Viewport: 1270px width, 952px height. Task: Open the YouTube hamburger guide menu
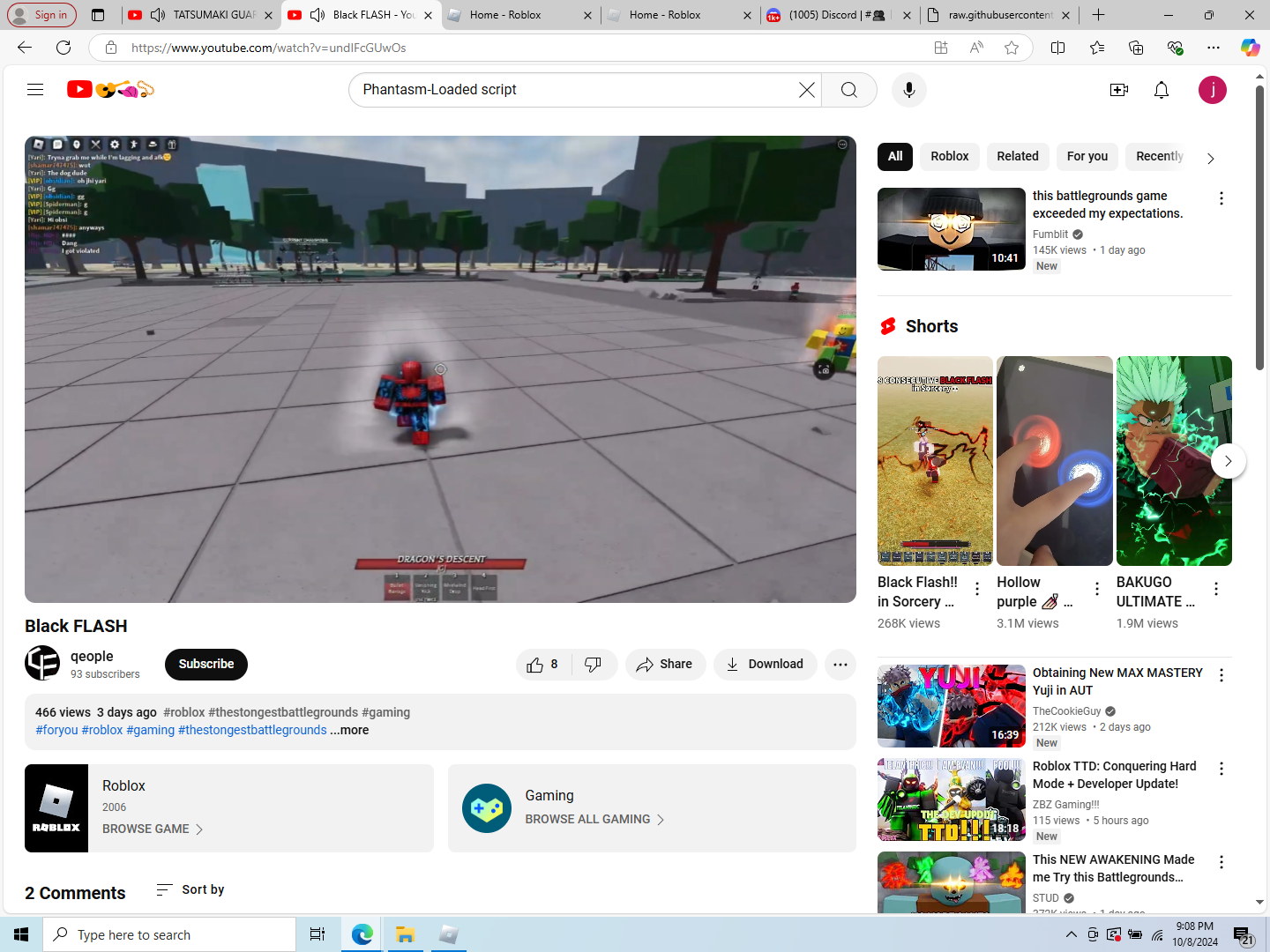click(x=35, y=89)
